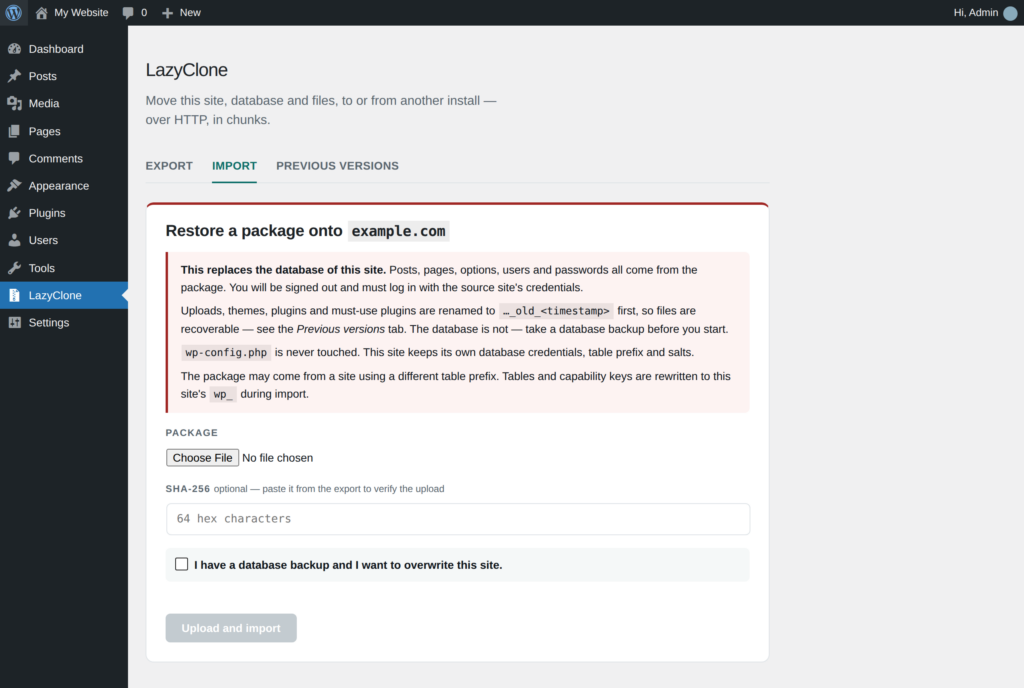Click the WordPress logo icon
Image resolution: width=1024 pixels, height=688 pixels.
[14, 12]
